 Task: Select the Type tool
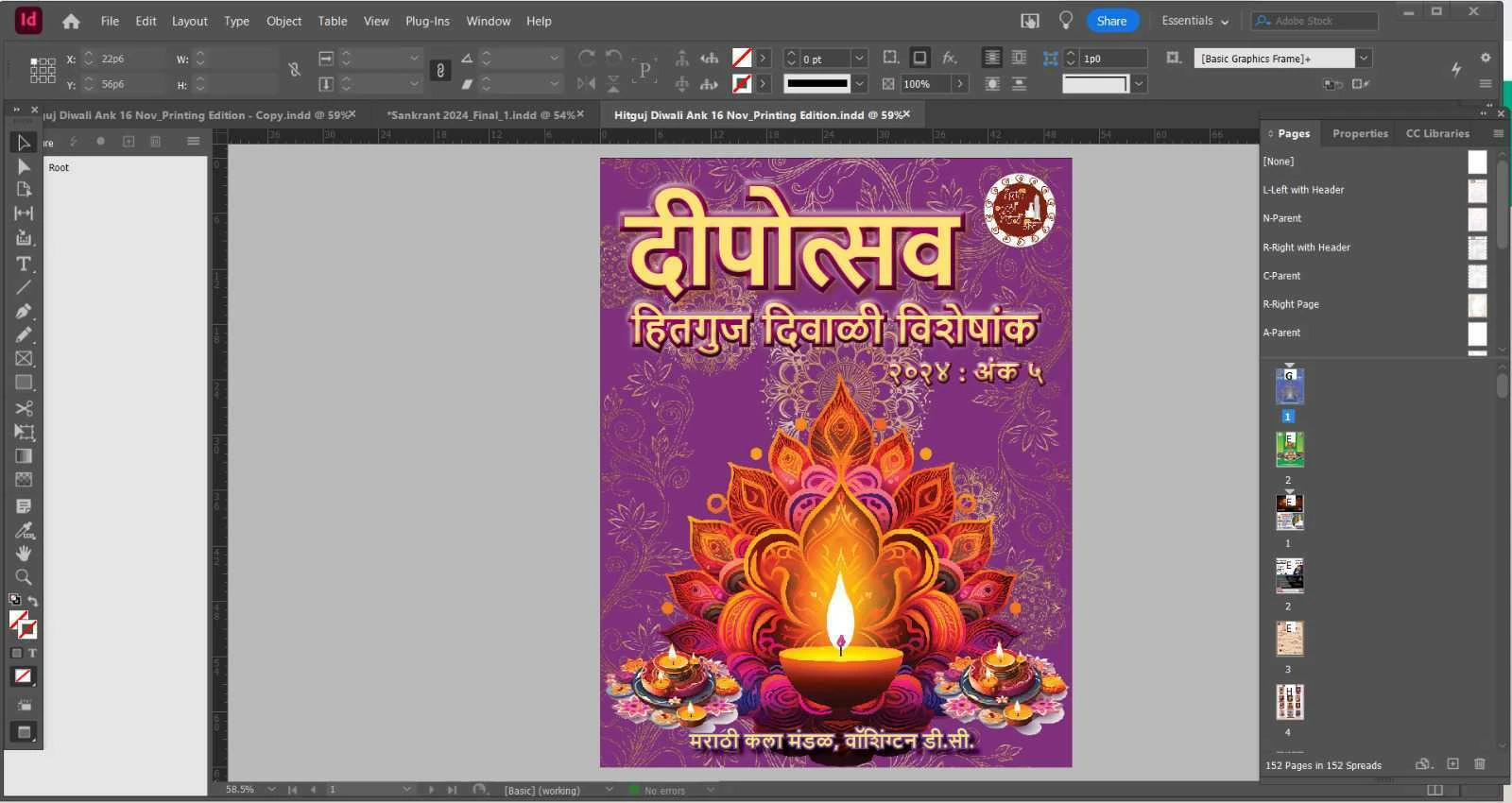click(24, 264)
